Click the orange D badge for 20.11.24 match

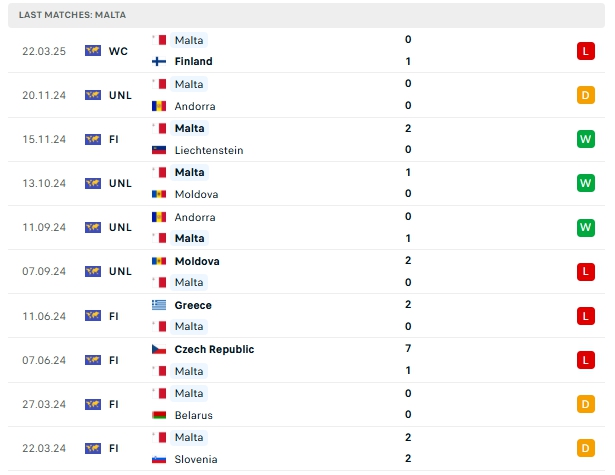[586, 95]
